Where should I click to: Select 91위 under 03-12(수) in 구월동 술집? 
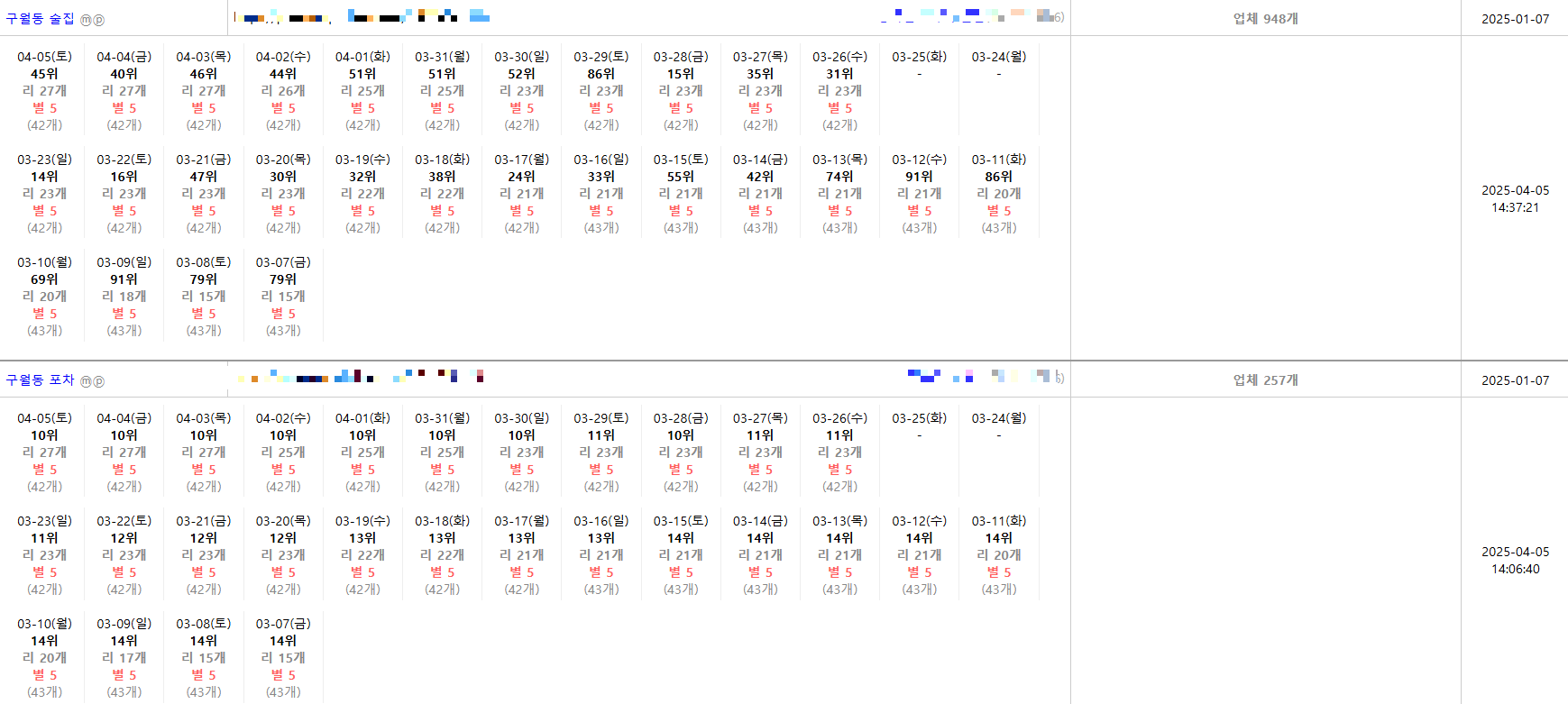[x=920, y=177]
